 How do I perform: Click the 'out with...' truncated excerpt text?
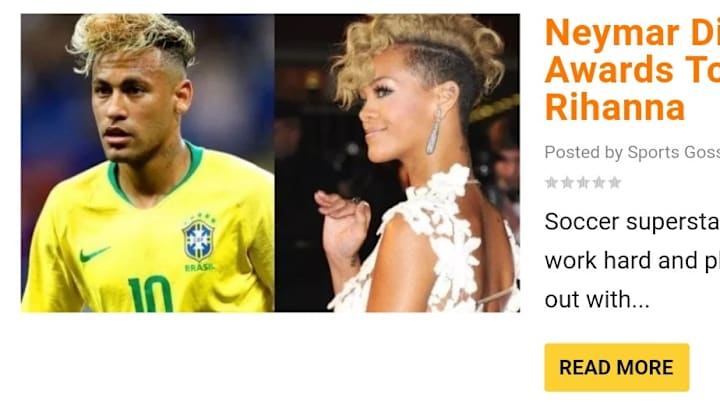(597, 299)
